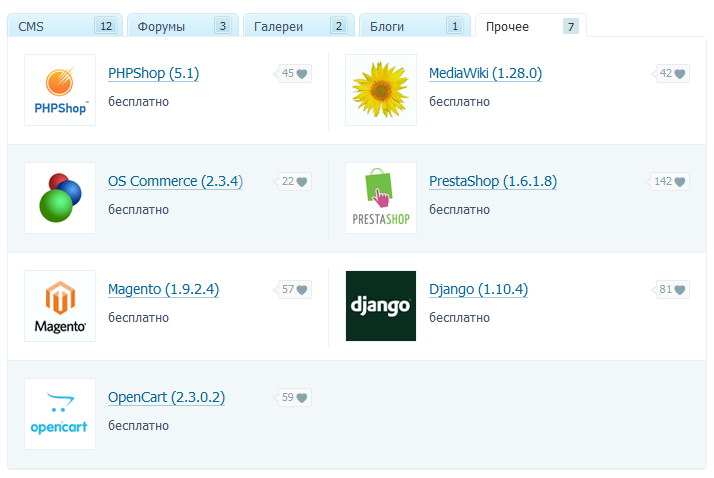Open the Django dark green logo

(381, 306)
